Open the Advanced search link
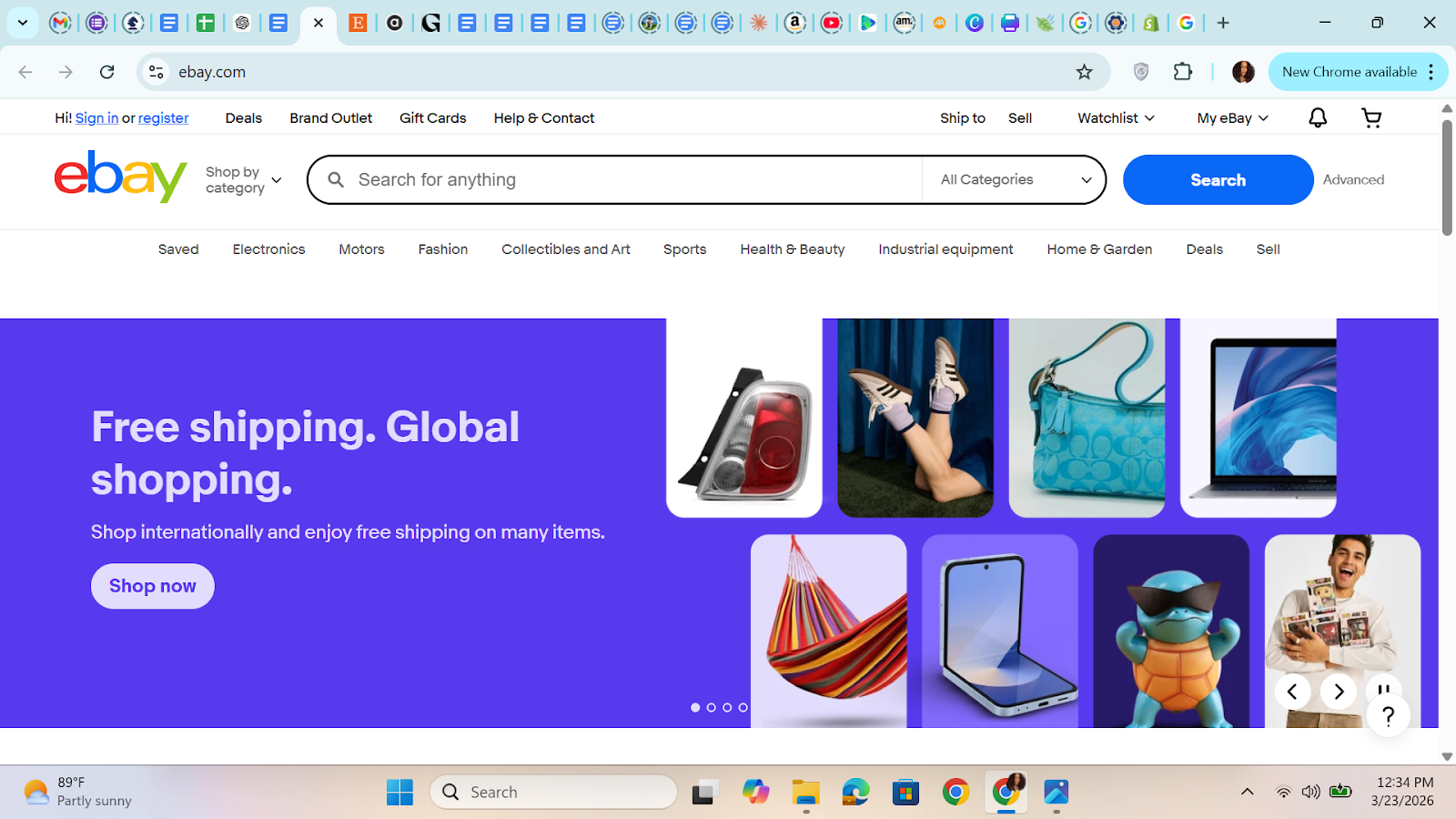Viewport: 1456px width, 819px height. tap(1353, 179)
